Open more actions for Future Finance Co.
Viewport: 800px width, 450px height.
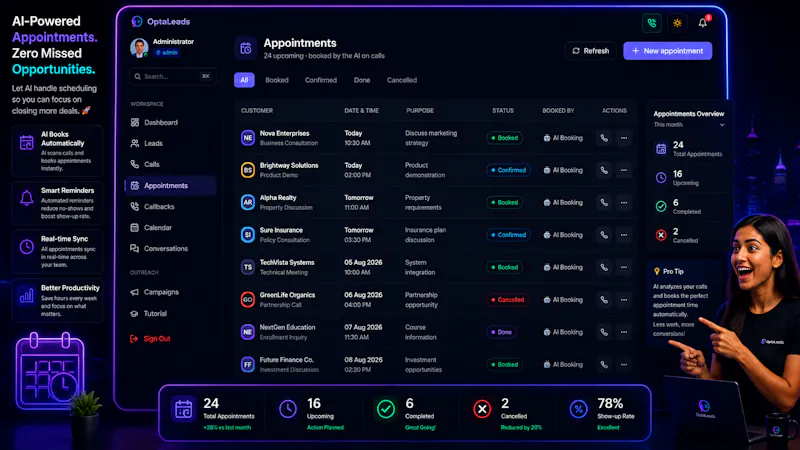(623, 364)
